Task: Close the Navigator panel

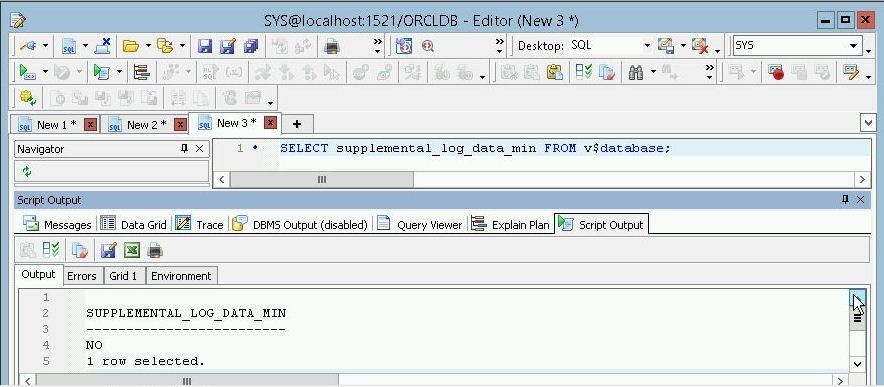Action: (199, 148)
